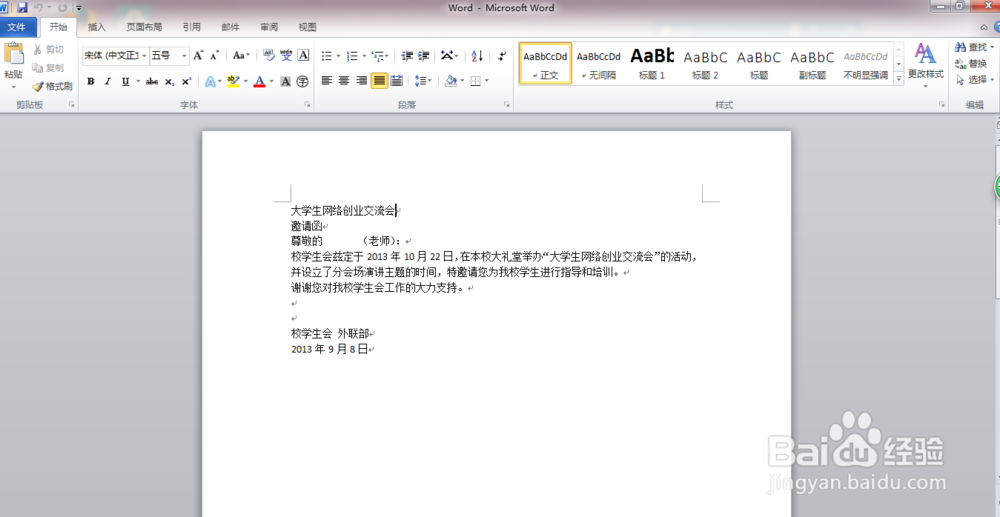The image size is (1000, 517).
Task: Open the borders dropdown arrow
Action: click(487, 81)
